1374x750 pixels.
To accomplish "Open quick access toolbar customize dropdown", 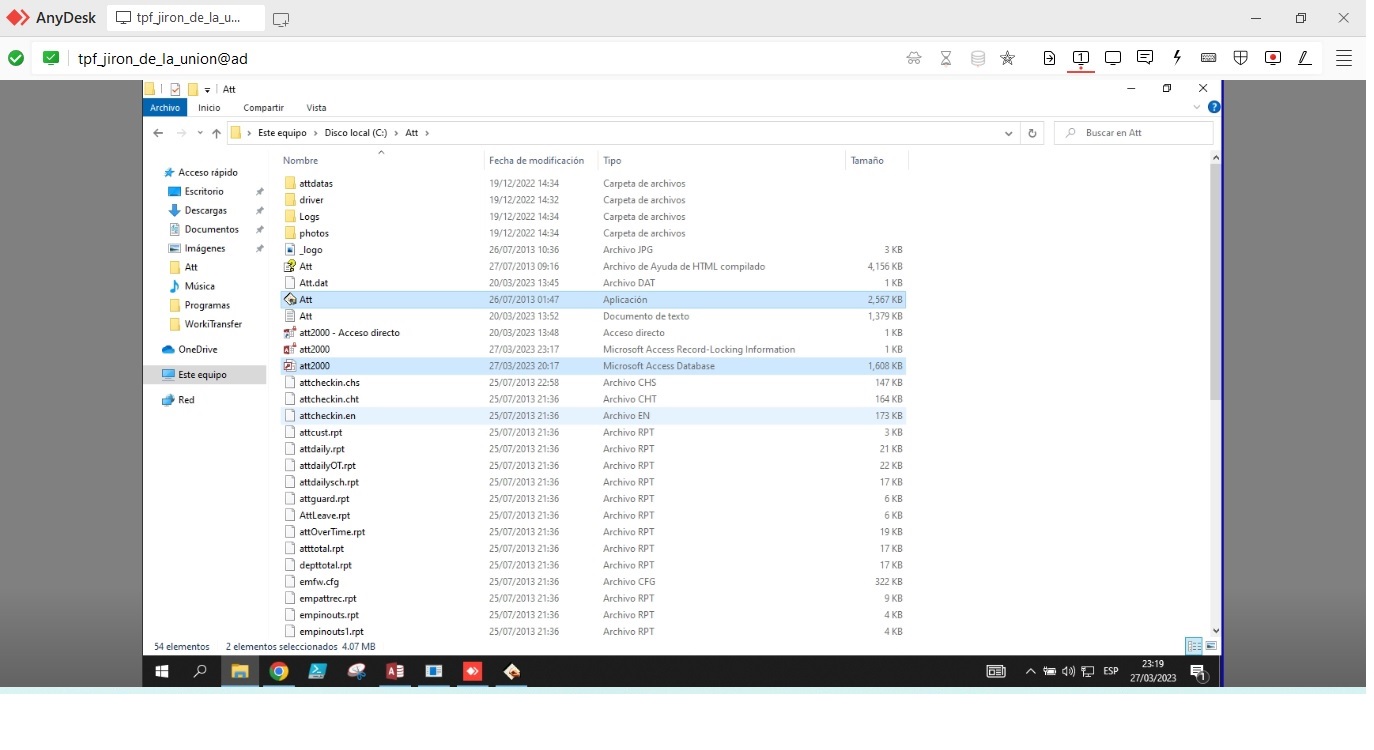I will click(x=207, y=90).
